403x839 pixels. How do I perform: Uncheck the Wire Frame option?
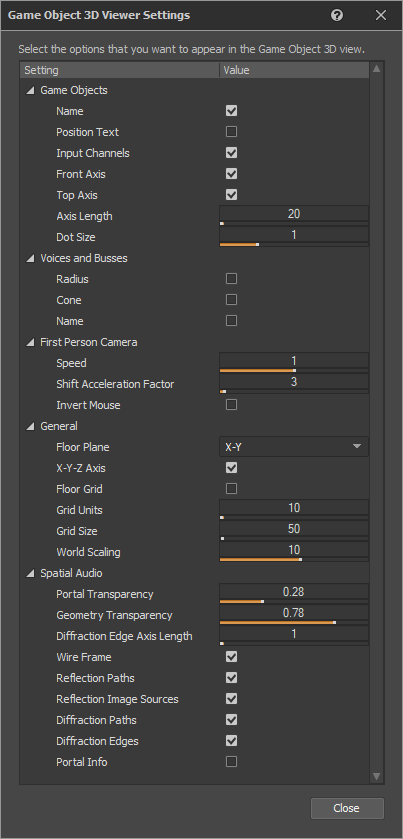[x=231, y=657]
